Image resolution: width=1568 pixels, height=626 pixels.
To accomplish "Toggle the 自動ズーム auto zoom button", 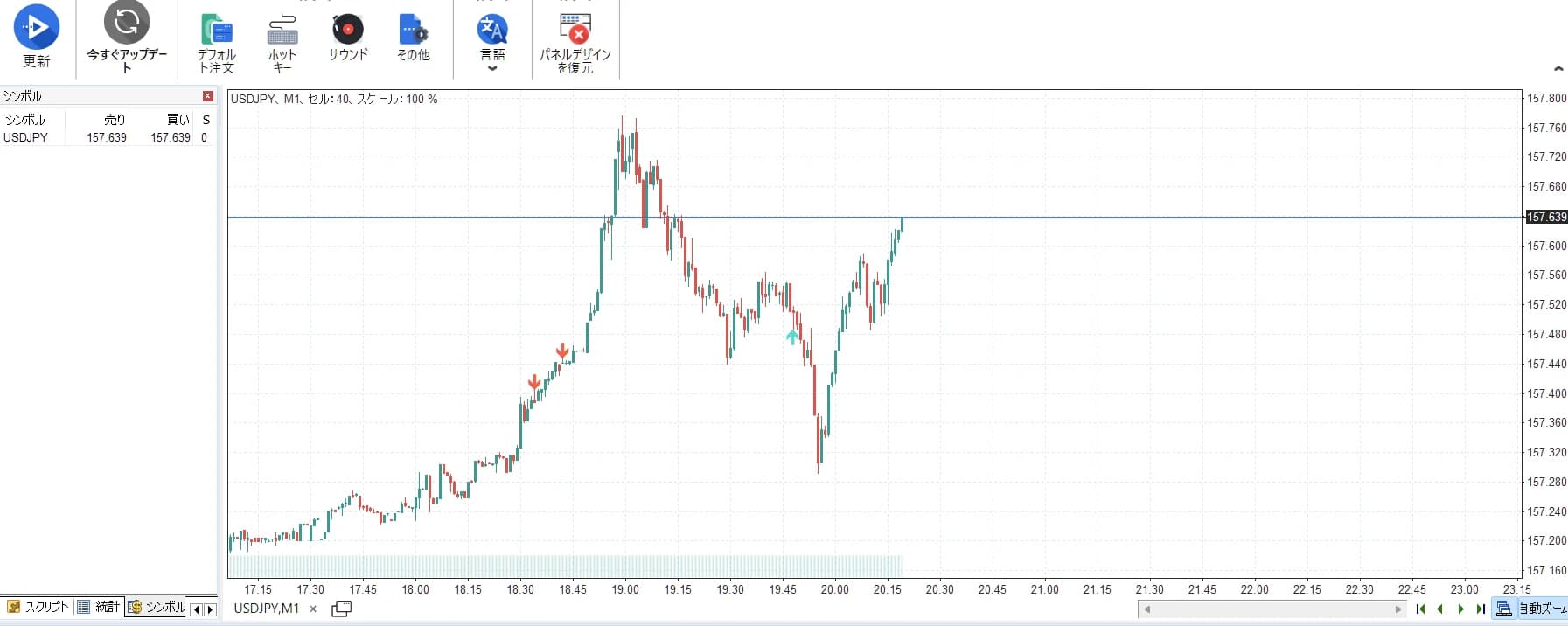I will [x=1530, y=609].
